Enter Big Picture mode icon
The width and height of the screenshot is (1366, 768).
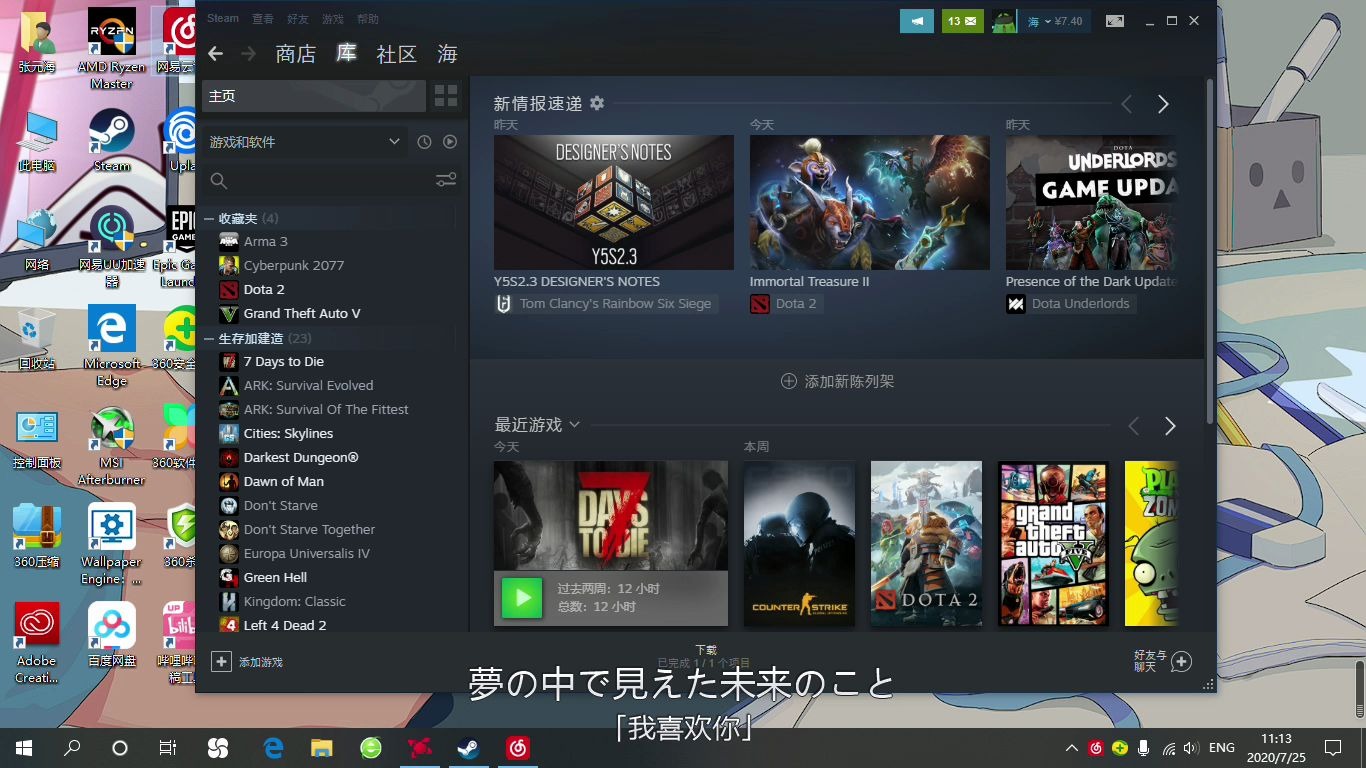1114,21
